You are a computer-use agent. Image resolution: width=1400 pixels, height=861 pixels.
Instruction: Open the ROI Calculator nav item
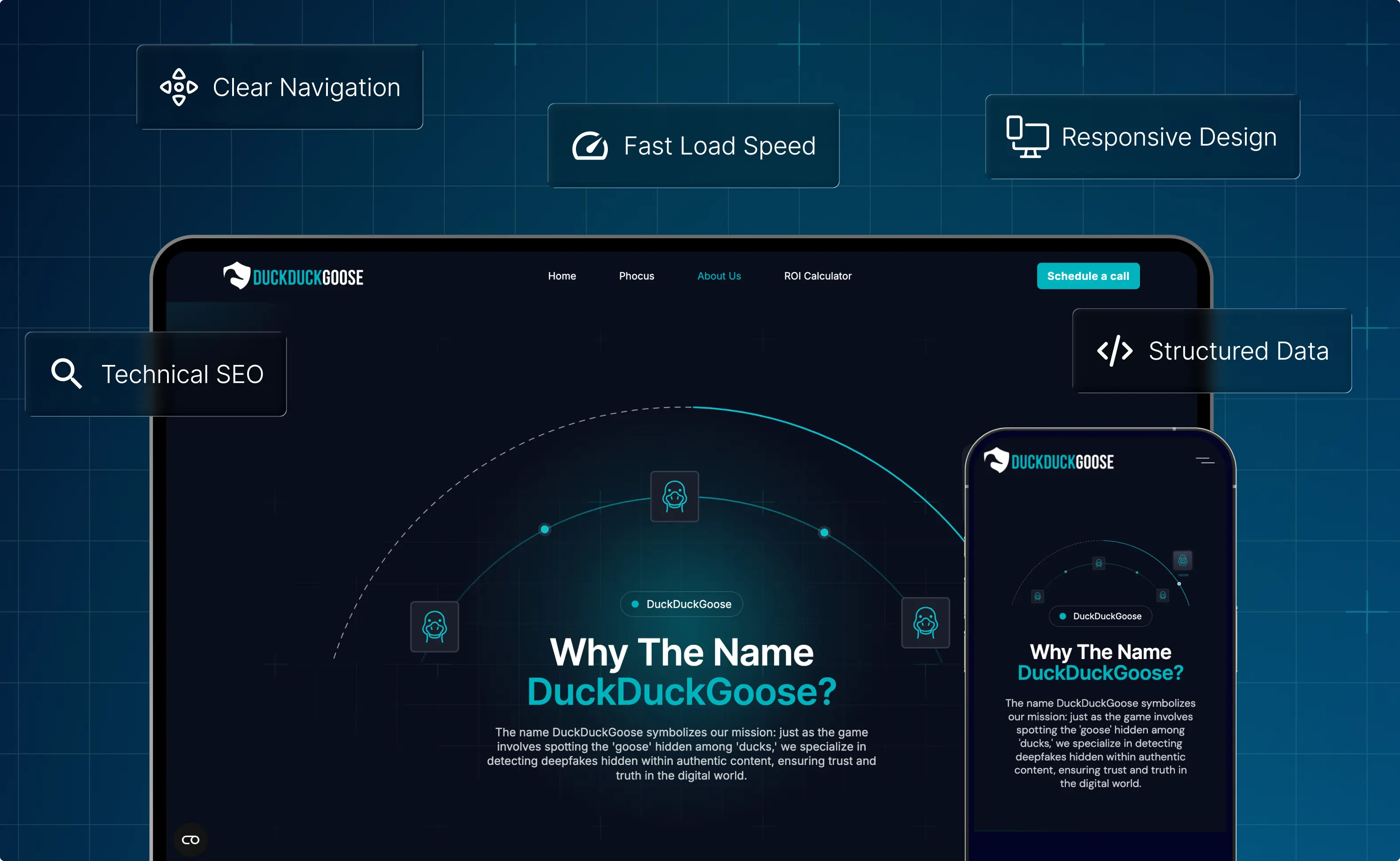click(x=817, y=276)
